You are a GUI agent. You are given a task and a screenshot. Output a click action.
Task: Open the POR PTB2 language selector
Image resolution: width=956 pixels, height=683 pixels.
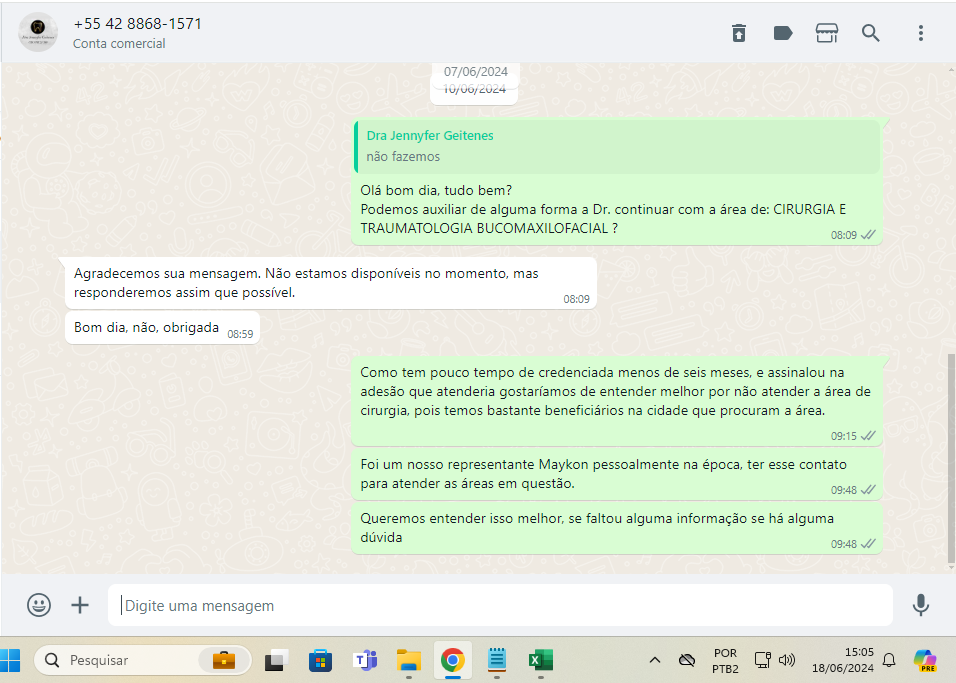coord(725,660)
